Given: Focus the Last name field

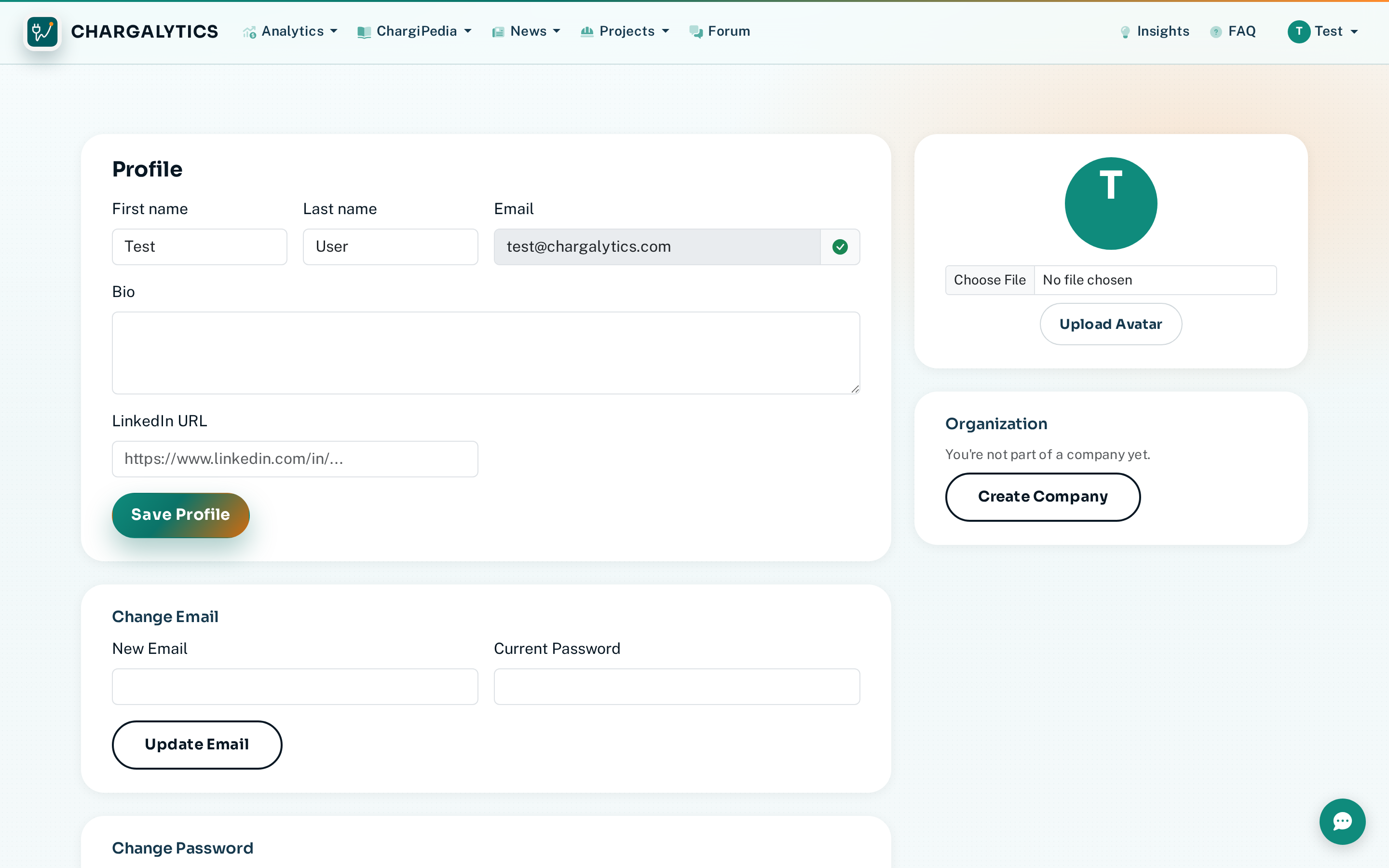Looking at the screenshot, I should (390, 247).
